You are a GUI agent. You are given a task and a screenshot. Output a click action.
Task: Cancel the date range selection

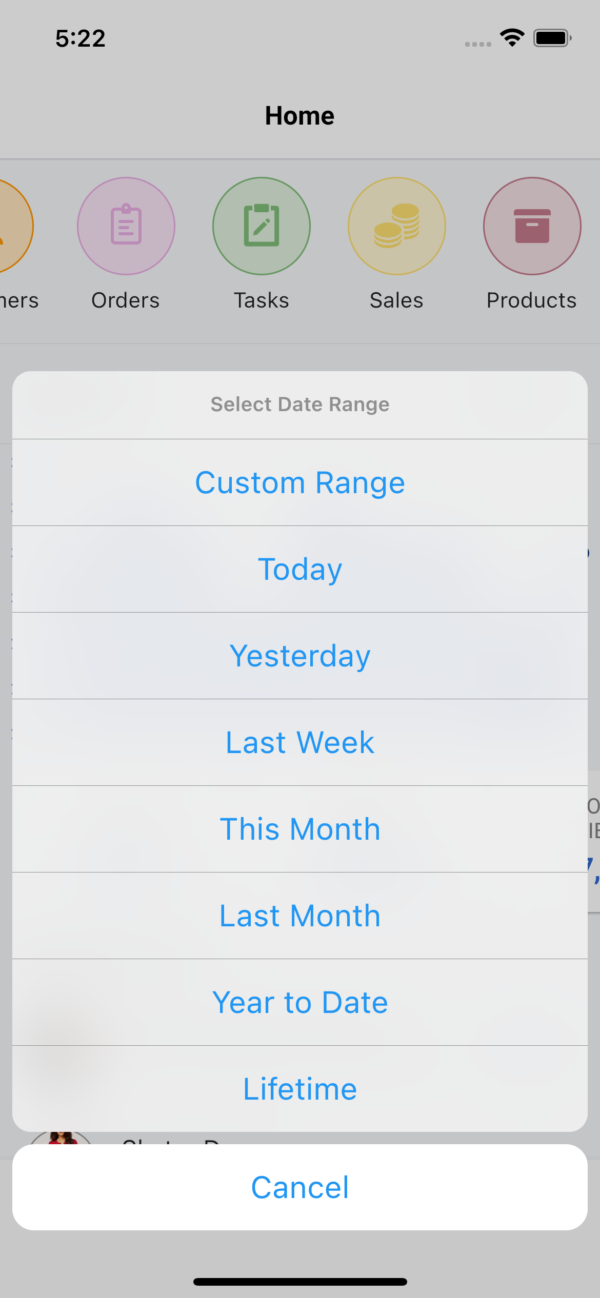coord(300,1186)
